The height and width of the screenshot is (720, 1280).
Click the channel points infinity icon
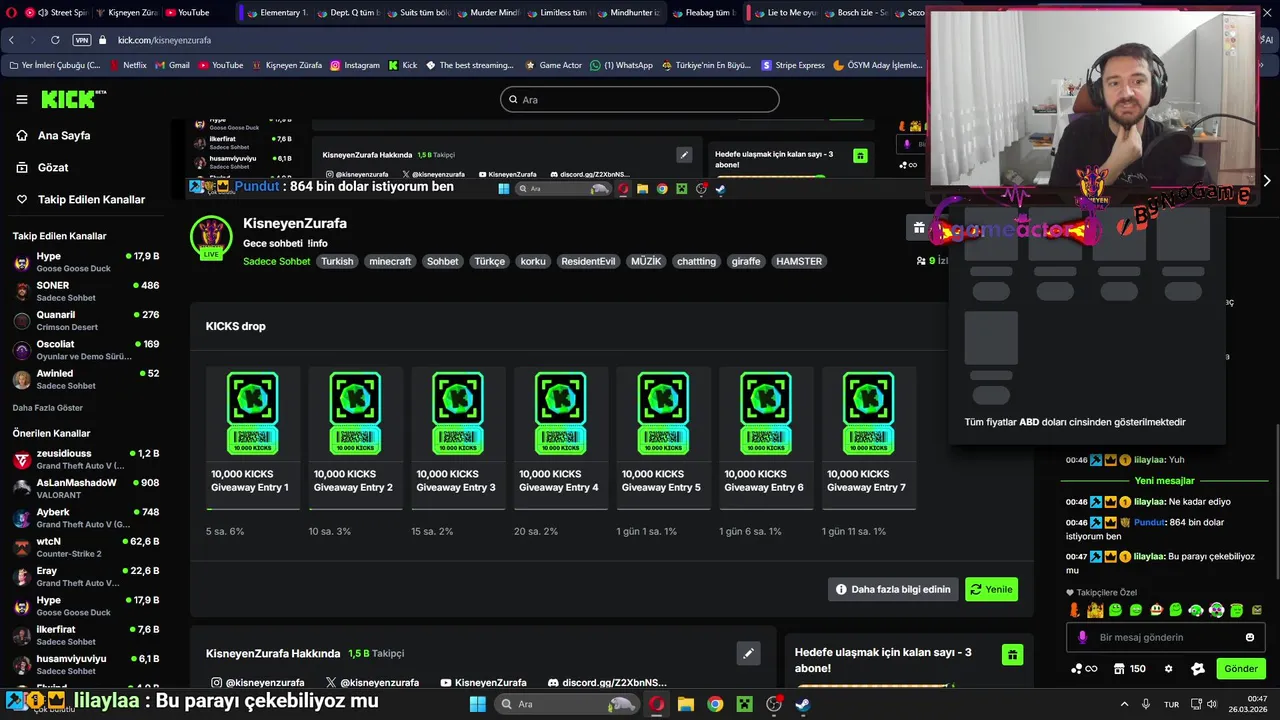(1084, 669)
